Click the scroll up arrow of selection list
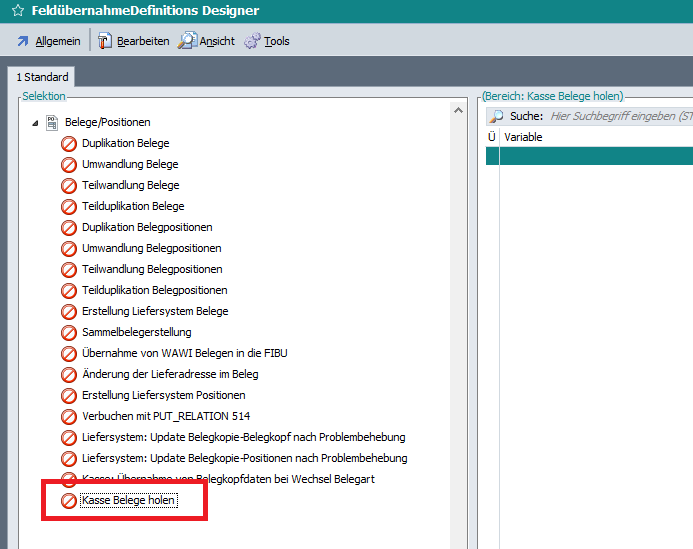Image resolution: width=693 pixels, height=549 pixels. pyautogui.click(x=458, y=107)
